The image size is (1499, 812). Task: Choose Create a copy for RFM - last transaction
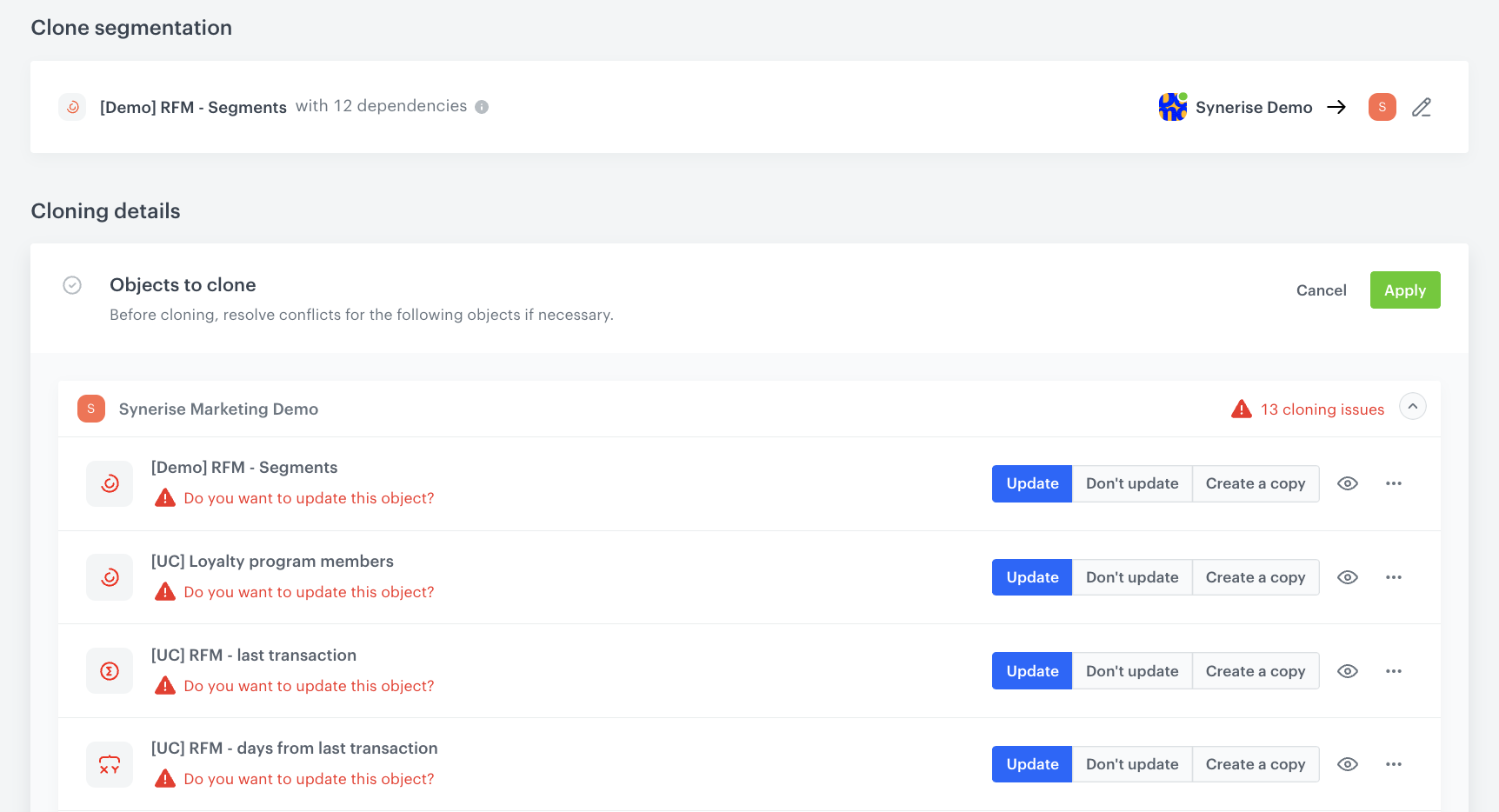[1255, 671]
